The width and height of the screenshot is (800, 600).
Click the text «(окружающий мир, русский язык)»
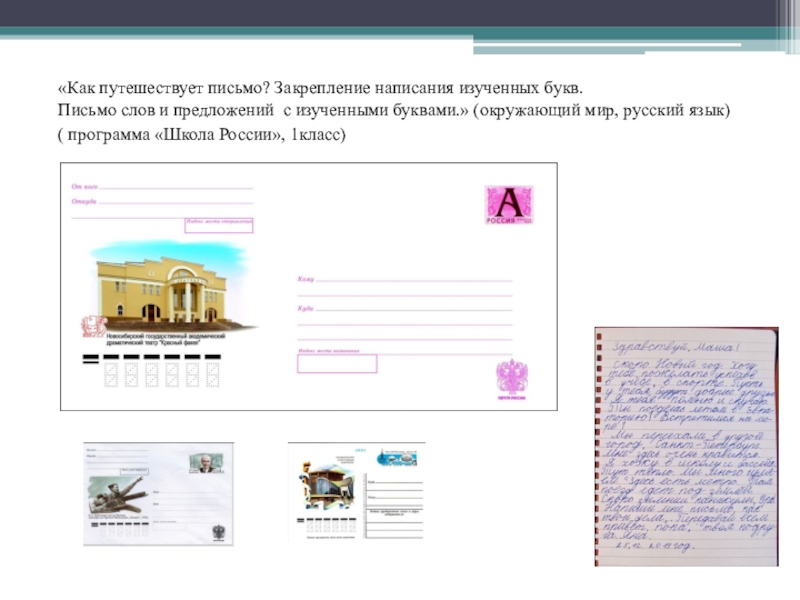[x=602, y=110]
